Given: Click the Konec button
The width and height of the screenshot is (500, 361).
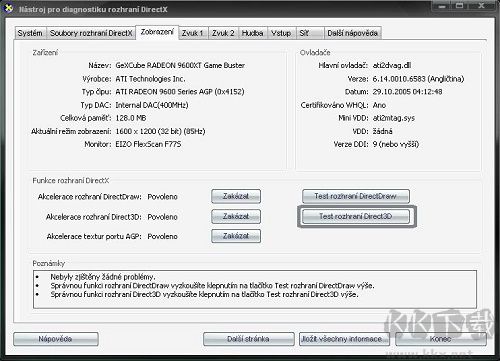Looking at the screenshot, I should click(441, 339).
